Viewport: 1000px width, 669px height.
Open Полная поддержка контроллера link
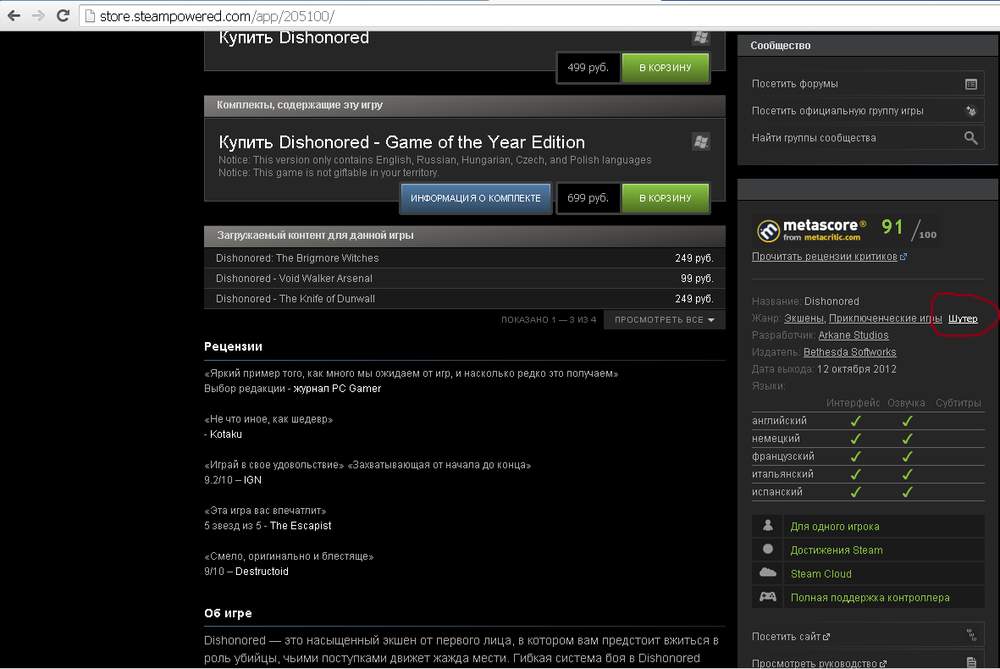click(x=870, y=598)
